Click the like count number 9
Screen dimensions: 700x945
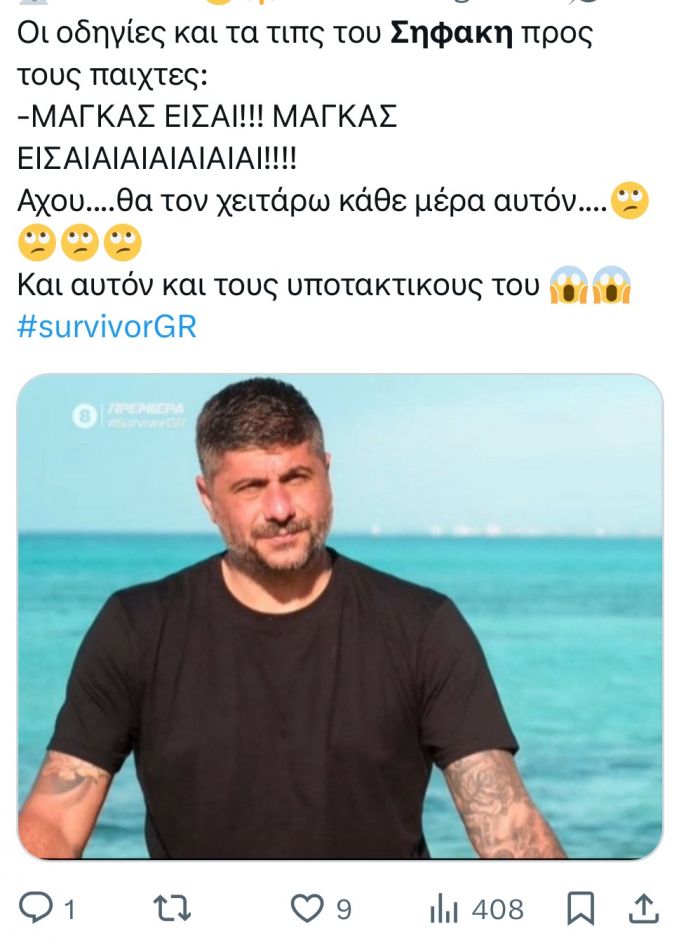343,909
